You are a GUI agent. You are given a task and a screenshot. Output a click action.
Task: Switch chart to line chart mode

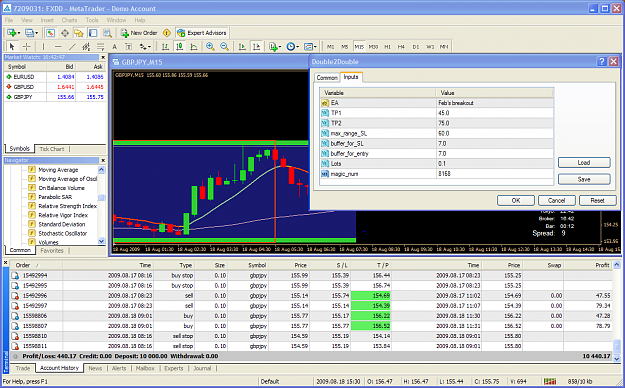194,47
